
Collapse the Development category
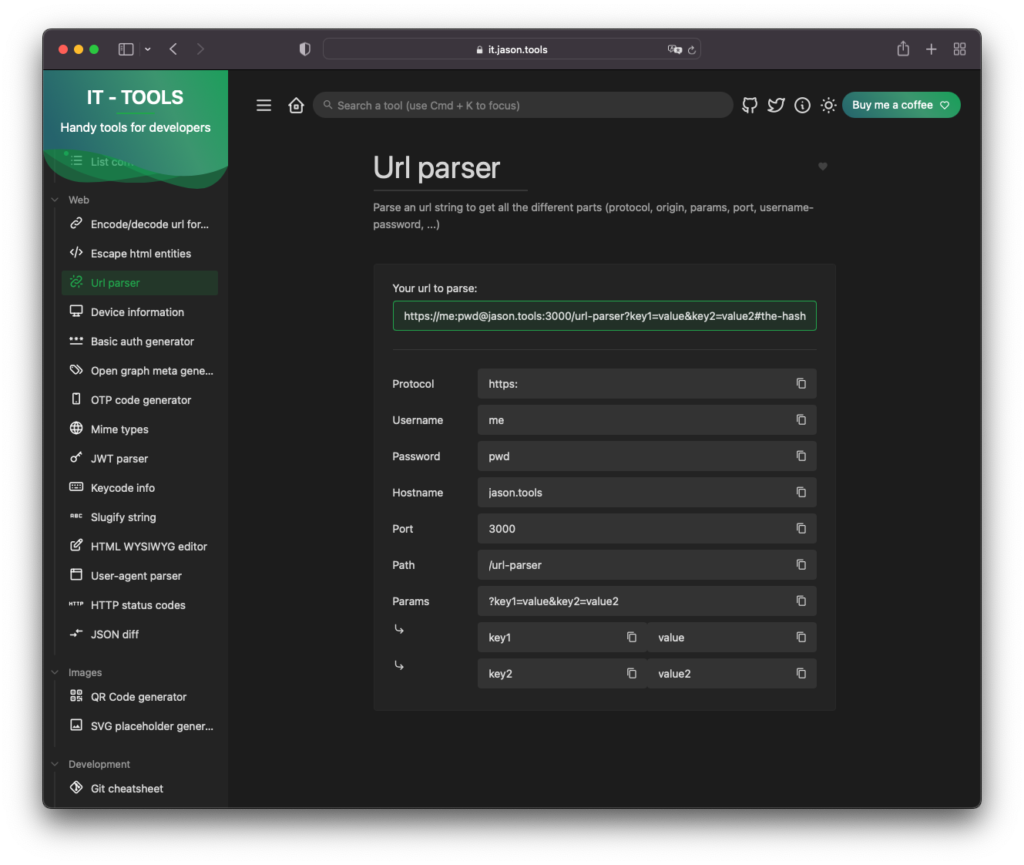click(x=55, y=764)
